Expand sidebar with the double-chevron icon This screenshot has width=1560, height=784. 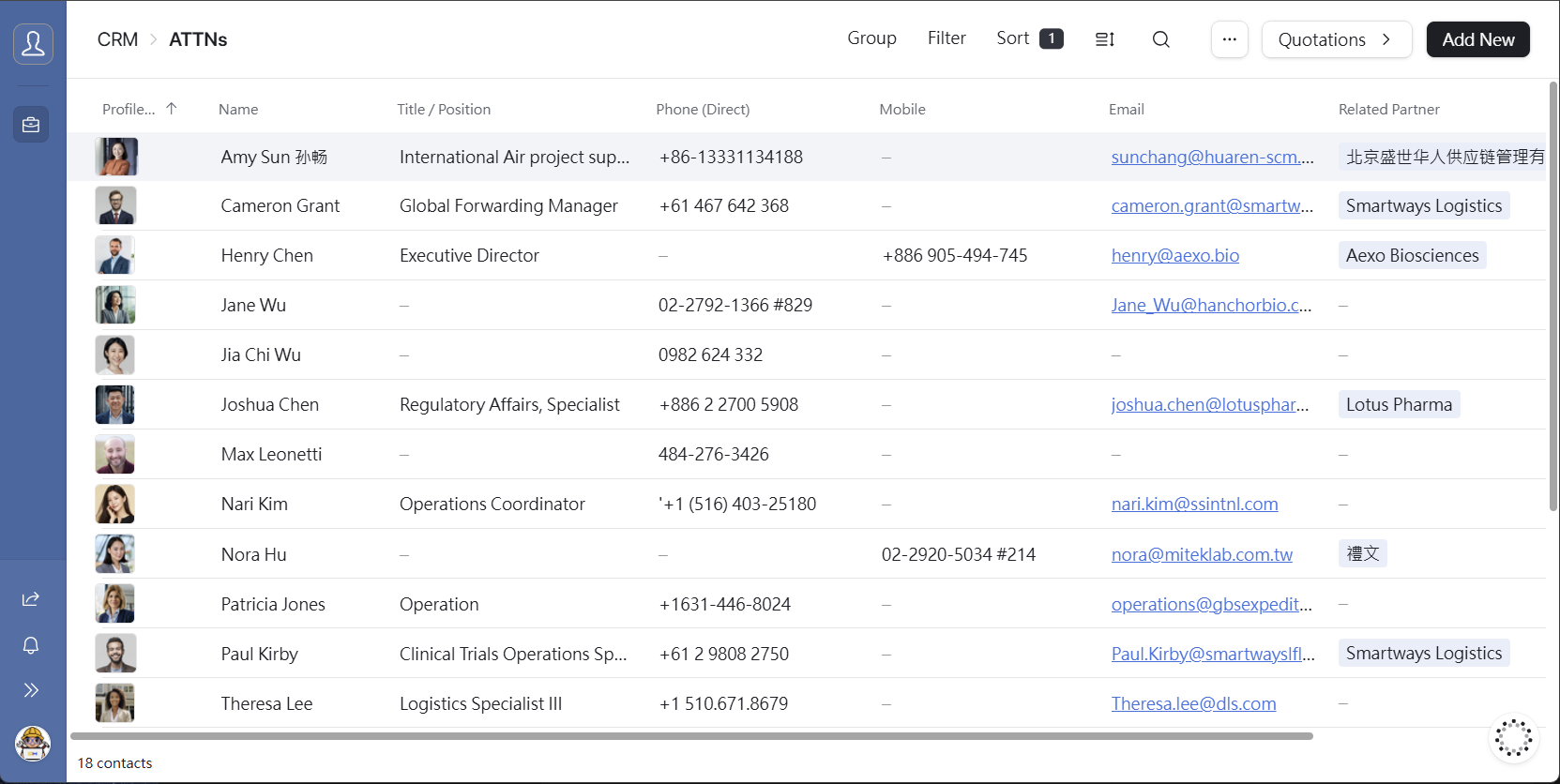(x=31, y=690)
